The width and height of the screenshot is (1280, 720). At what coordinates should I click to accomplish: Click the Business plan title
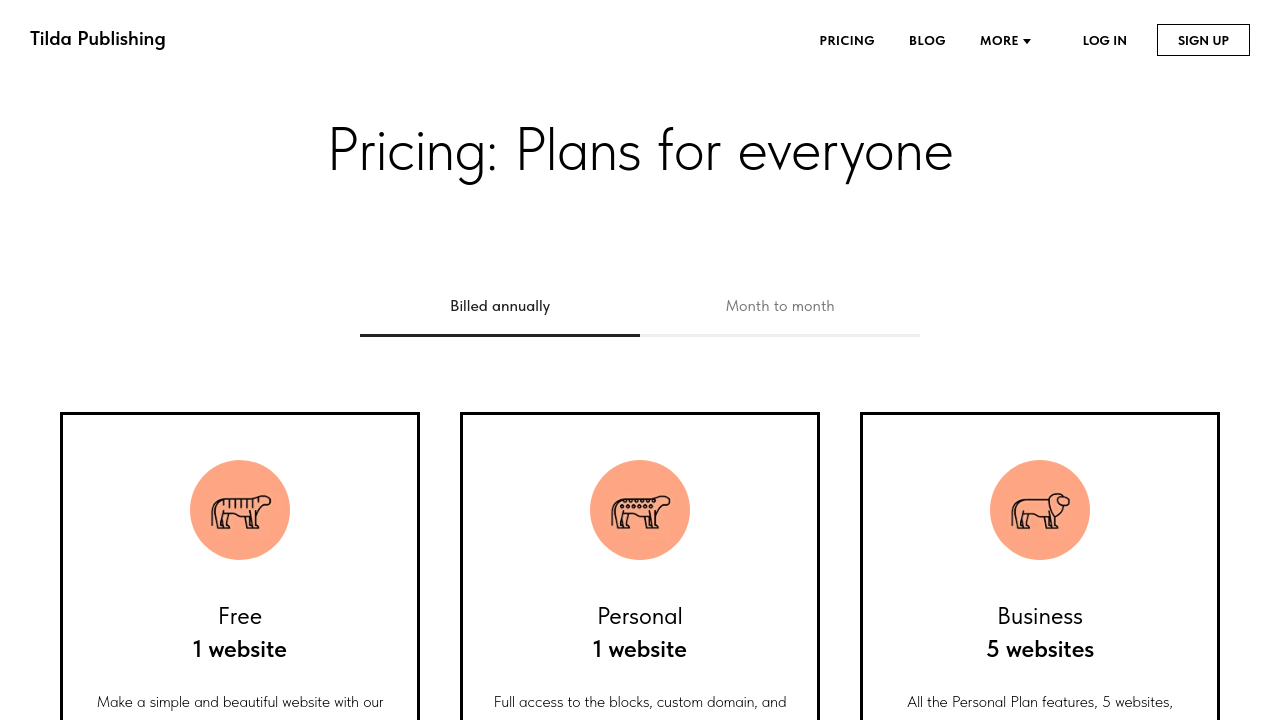click(x=1040, y=616)
